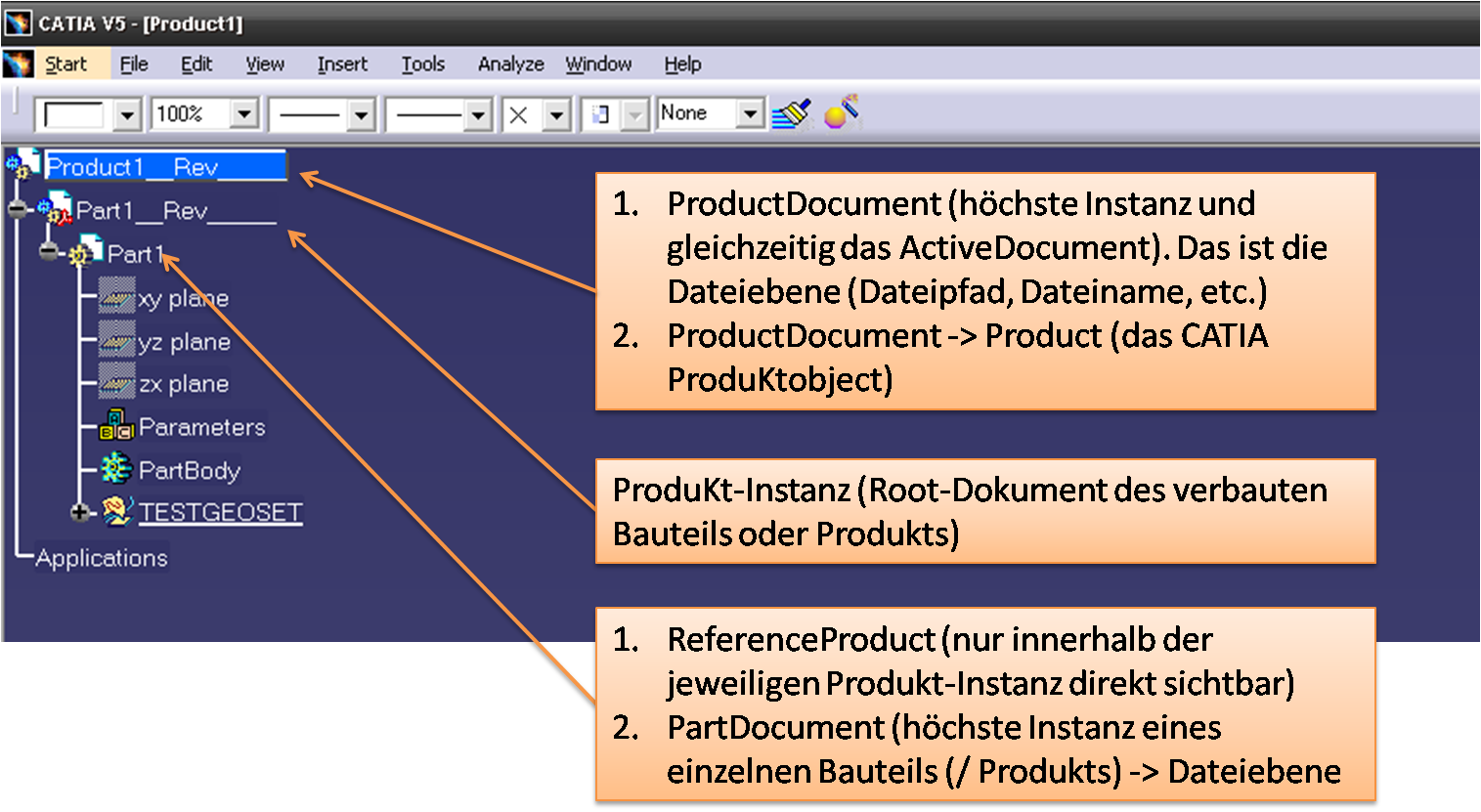
Task: Select the Parameters tree entry
Action: [202, 427]
